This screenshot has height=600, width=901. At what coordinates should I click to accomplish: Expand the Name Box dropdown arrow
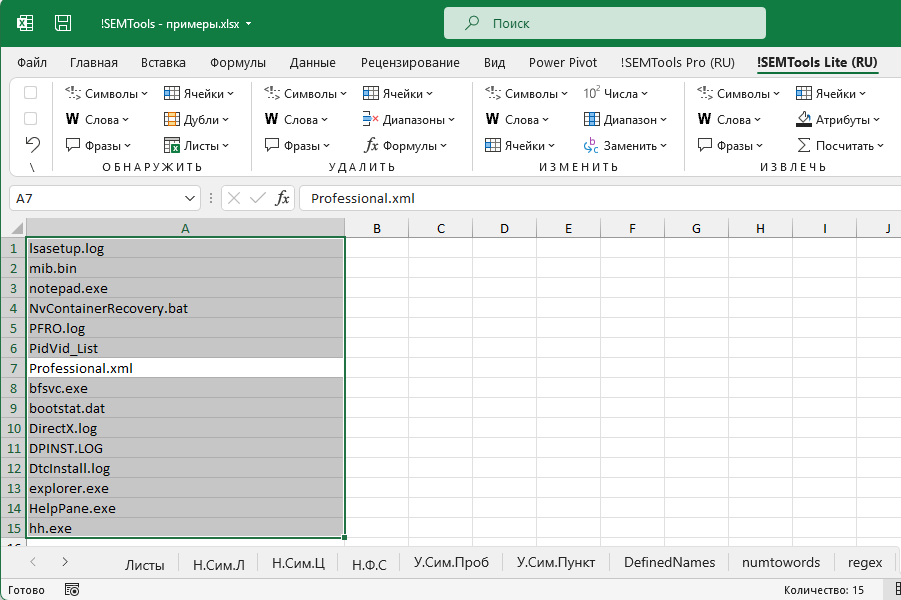point(190,198)
